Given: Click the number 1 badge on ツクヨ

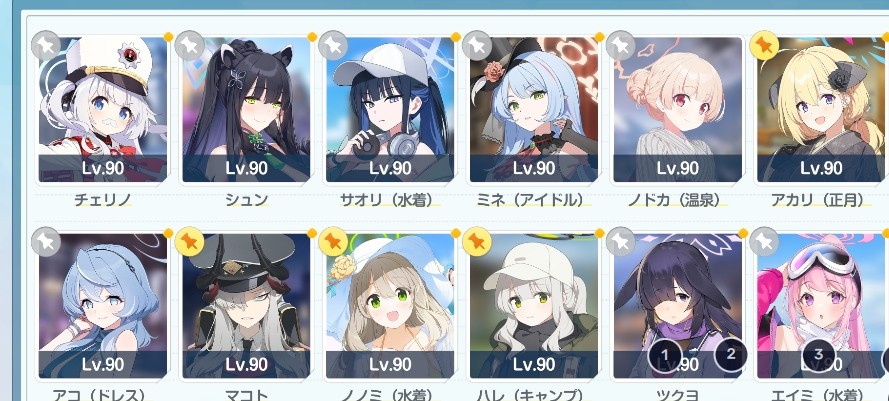Looking at the screenshot, I should tap(664, 355).
